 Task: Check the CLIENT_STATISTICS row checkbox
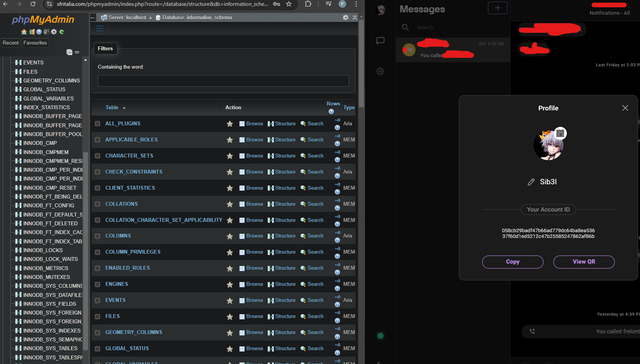[98, 188]
